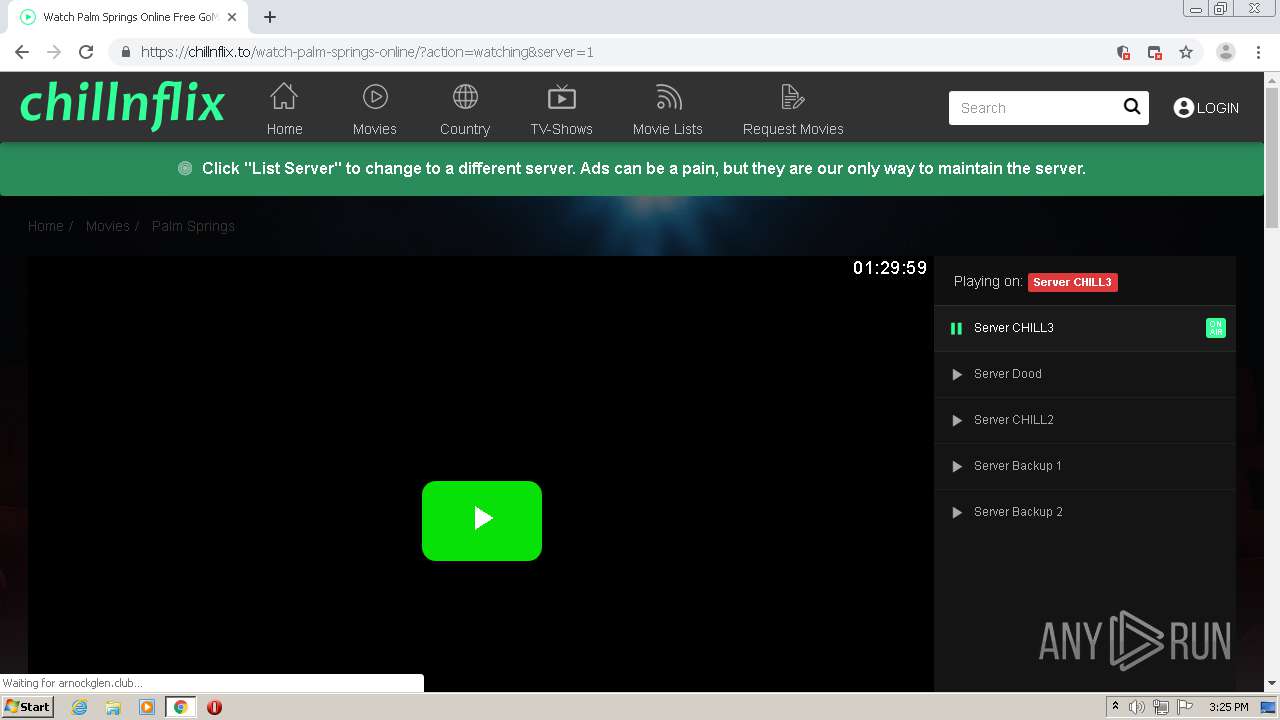The height and width of the screenshot is (720, 1280).
Task: Click the blocked-popup icon in address bar
Action: click(x=1155, y=52)
